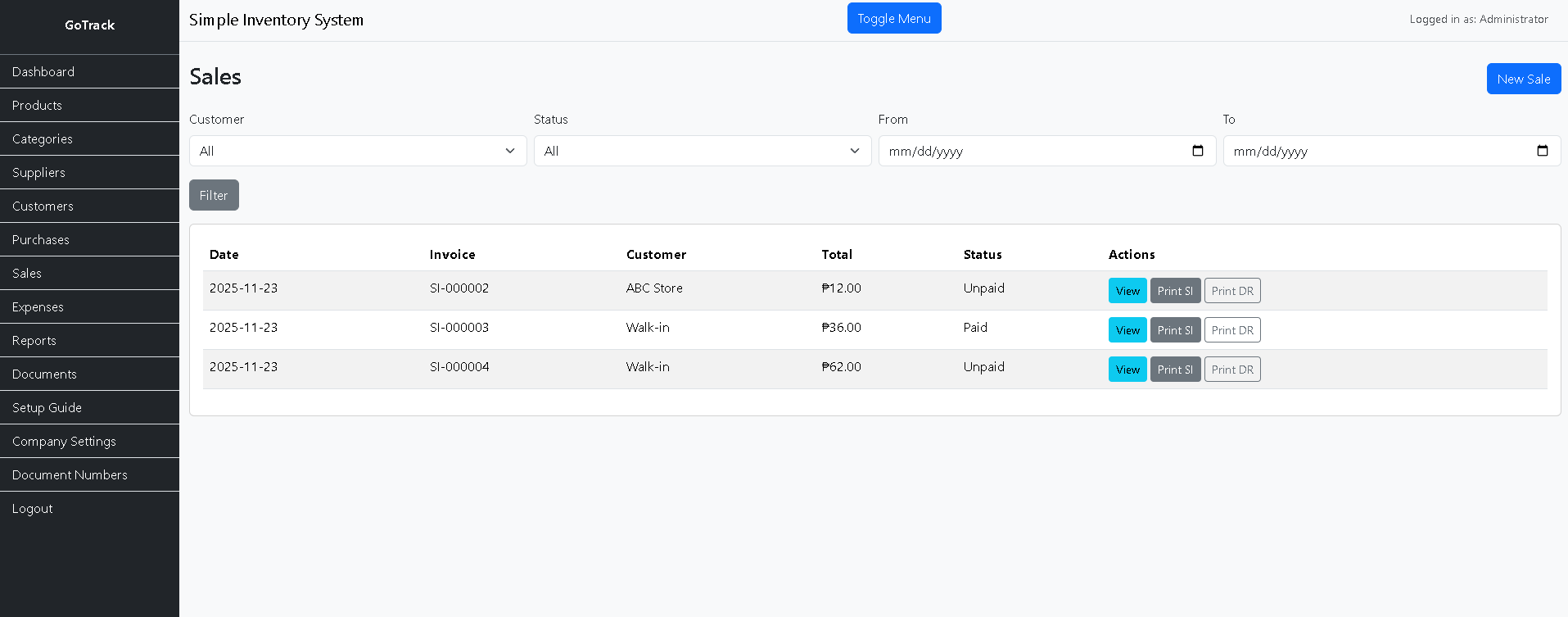
Task: Click the GoTrack brand title
Action: (x=89, y=25)
